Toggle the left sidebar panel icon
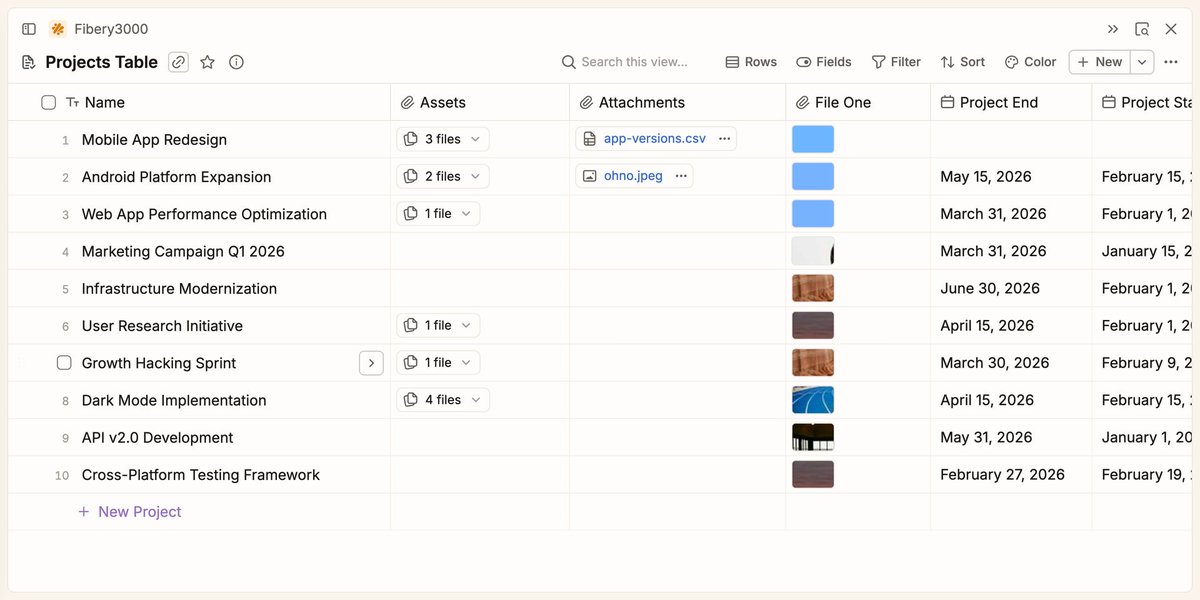Image resolution: width=1200 pixels, height=600 pixels. point(29,29)
